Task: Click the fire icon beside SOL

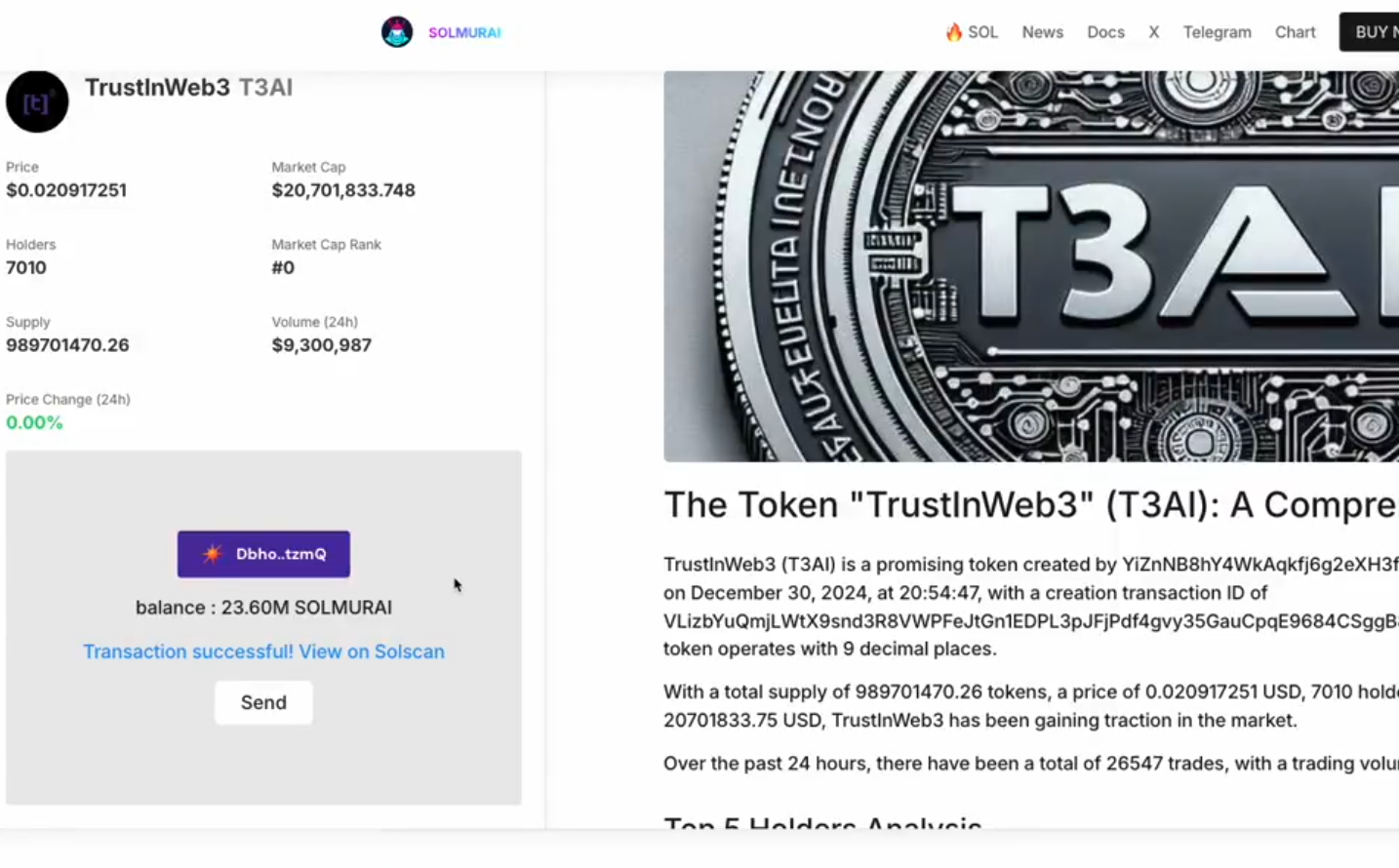Action: click(953, 32)
